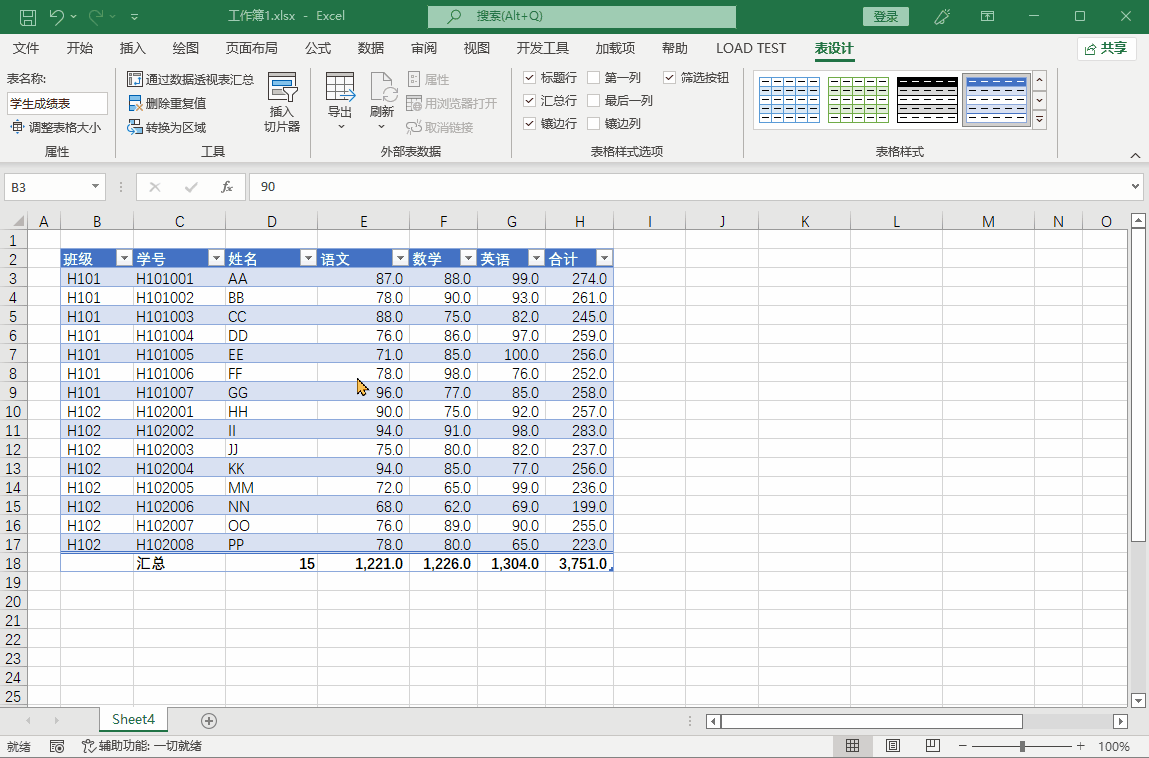This screenshot has width=1149, height=758.
Task: Choose the black table style thumbnail
Action: pos(927,100)
